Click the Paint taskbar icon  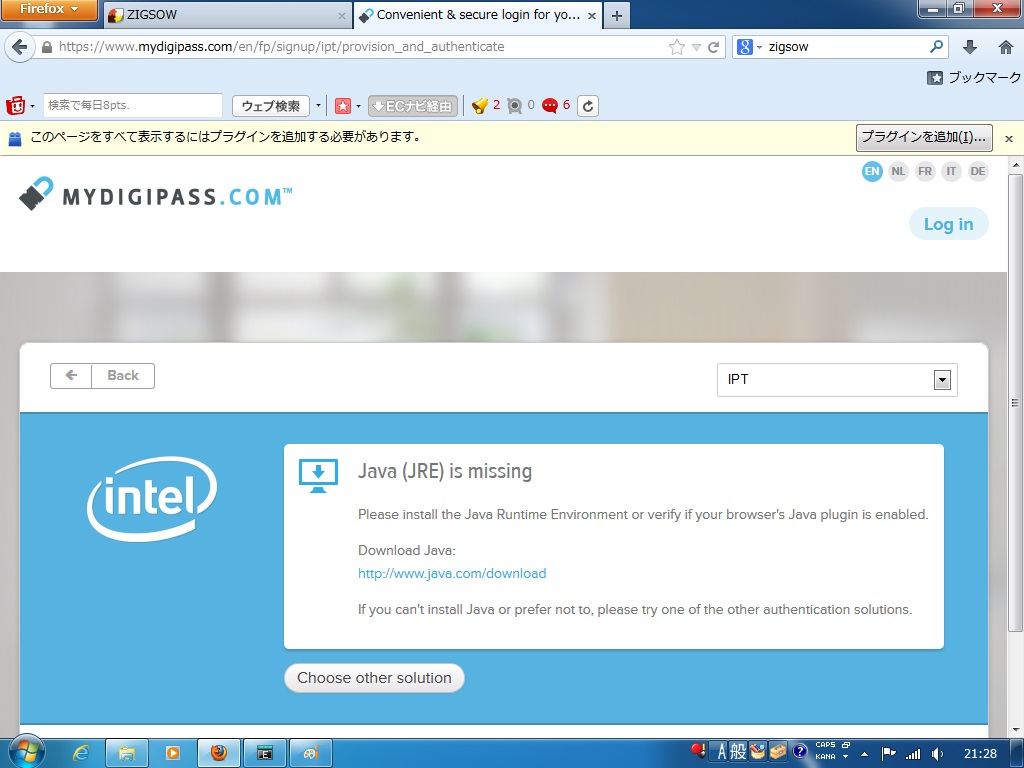pos(311,753)
